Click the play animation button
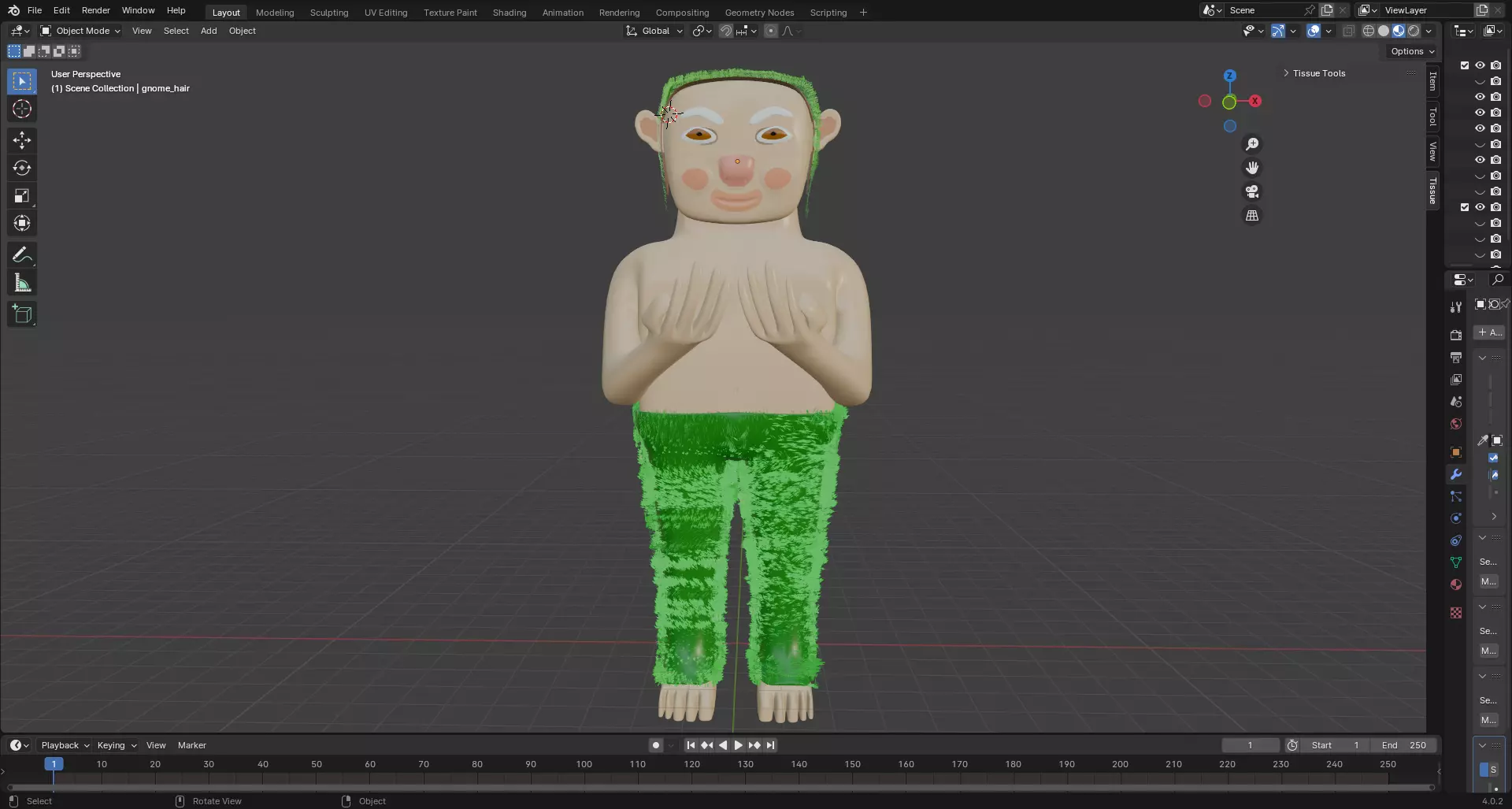The height and width of the screenshot is (809, 1512). click(738, 745)
